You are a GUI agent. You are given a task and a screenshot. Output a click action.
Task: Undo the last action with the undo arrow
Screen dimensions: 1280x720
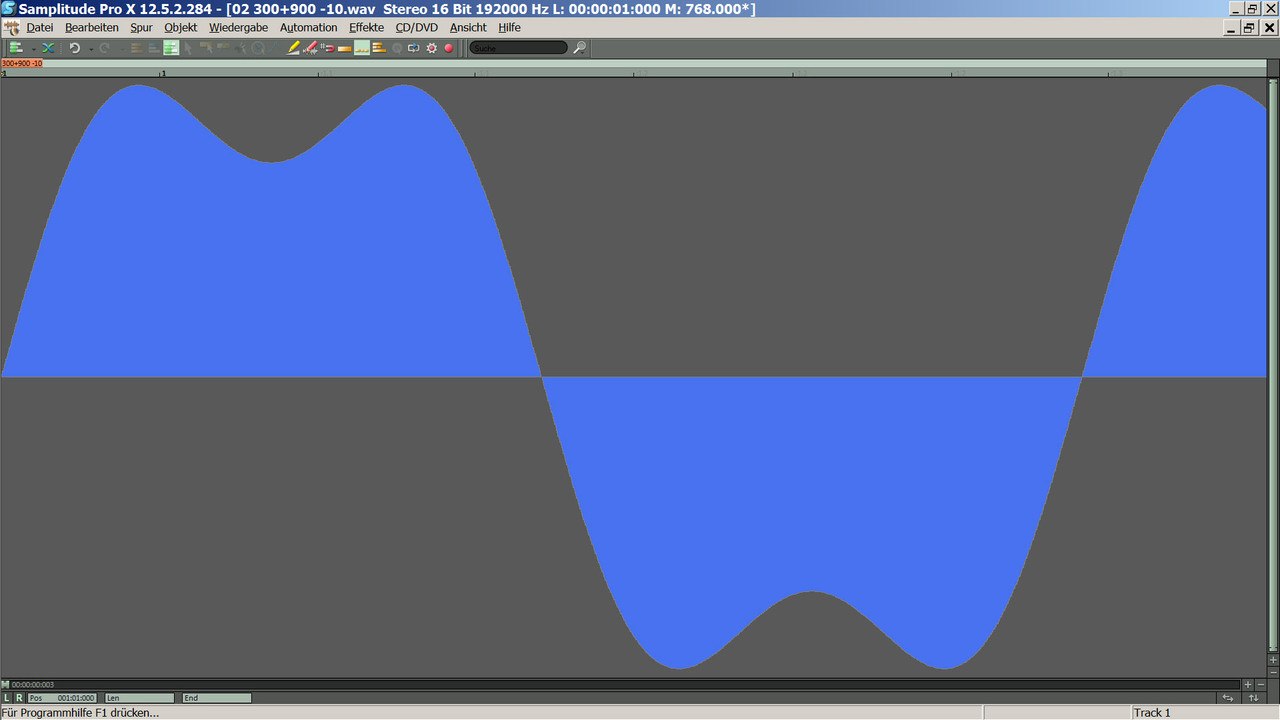coord(74,48)
